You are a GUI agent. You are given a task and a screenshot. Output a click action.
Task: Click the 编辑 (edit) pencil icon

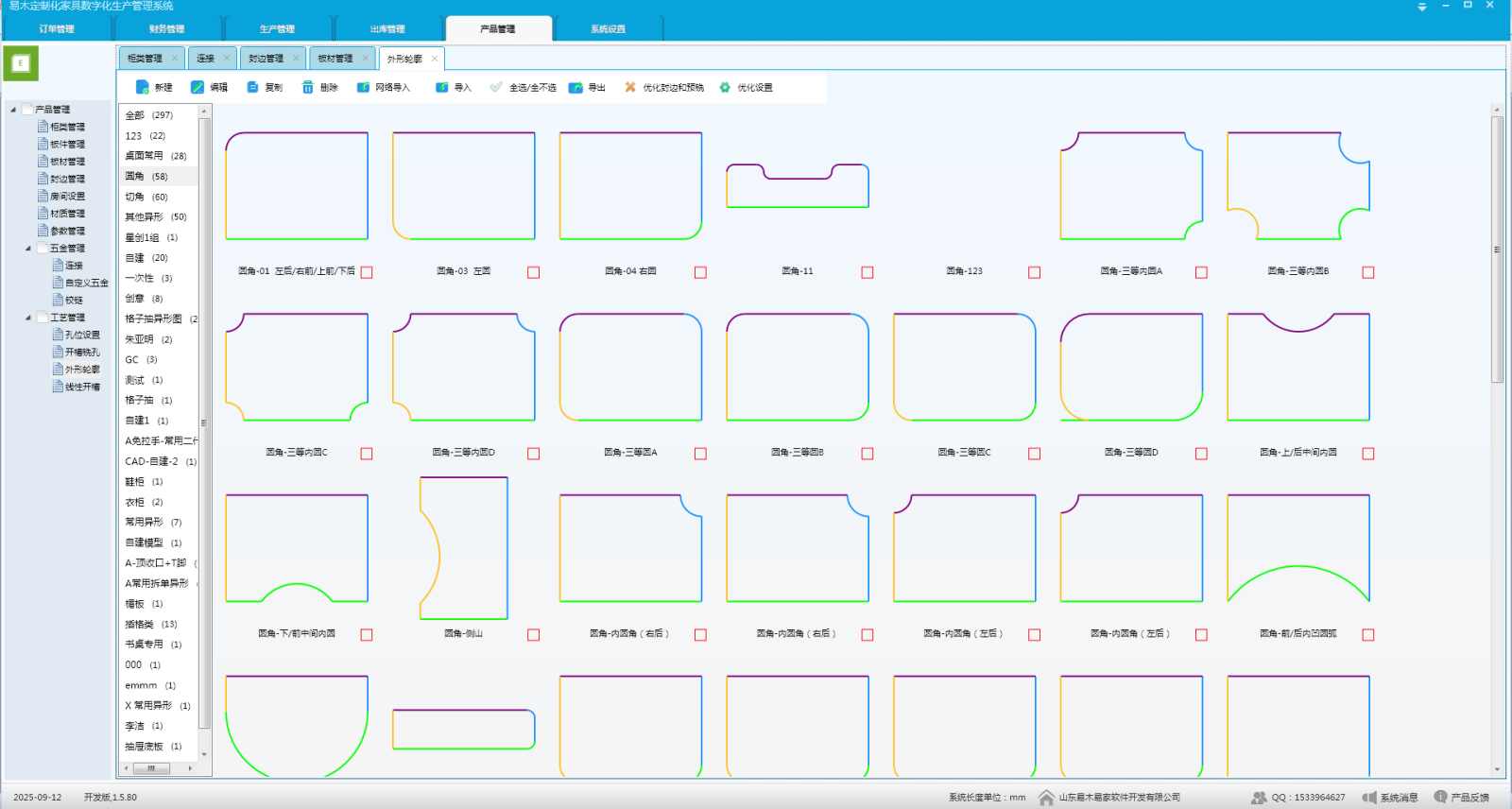198,87
